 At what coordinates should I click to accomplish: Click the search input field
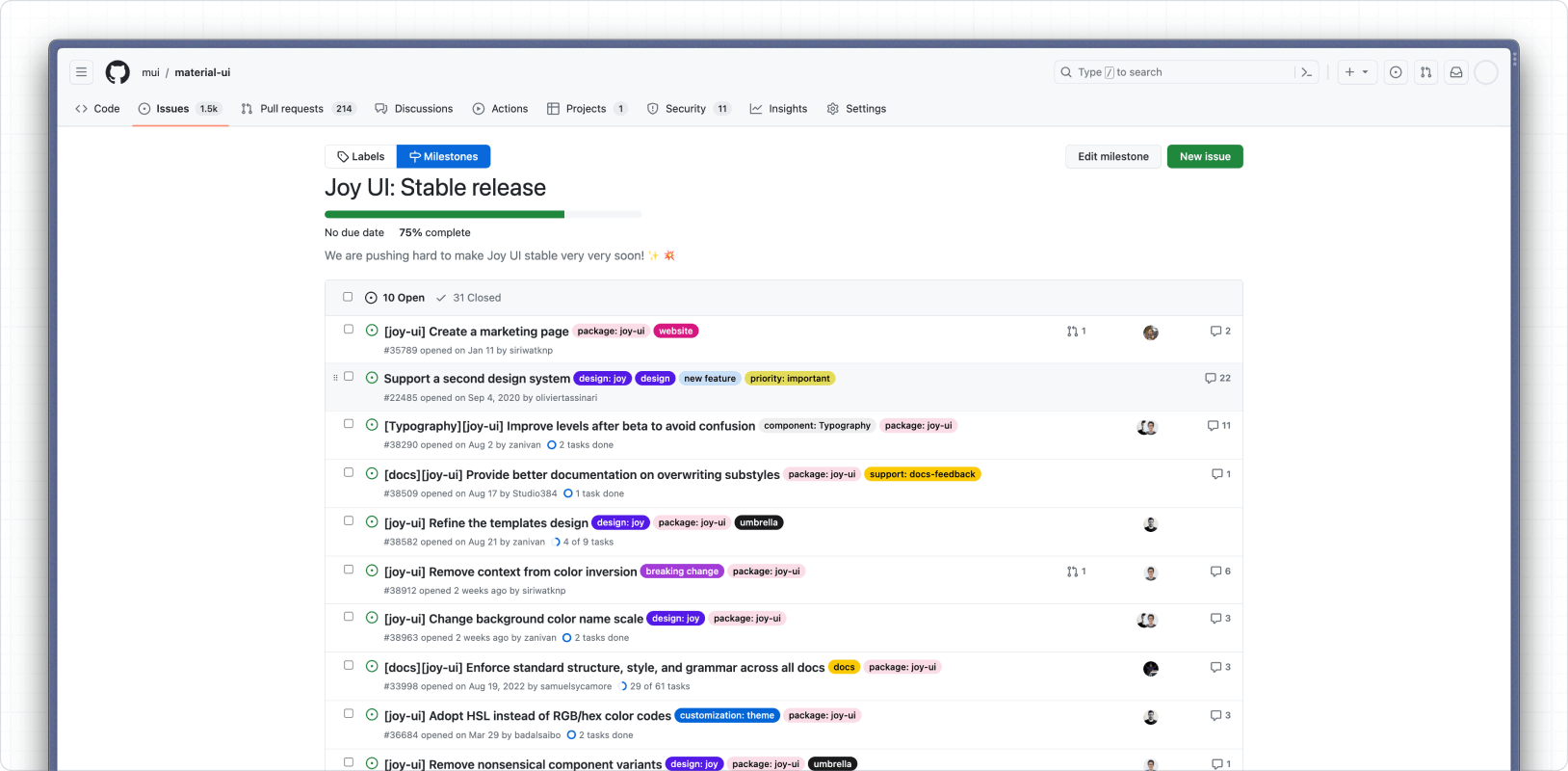1175,72
